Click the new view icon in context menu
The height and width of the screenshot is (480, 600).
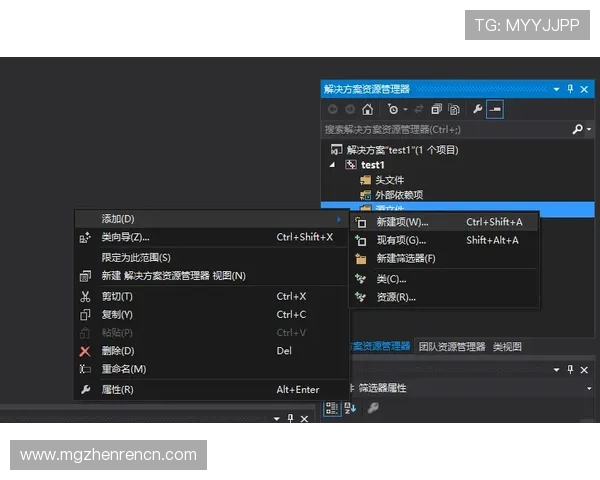pos(85,276)
